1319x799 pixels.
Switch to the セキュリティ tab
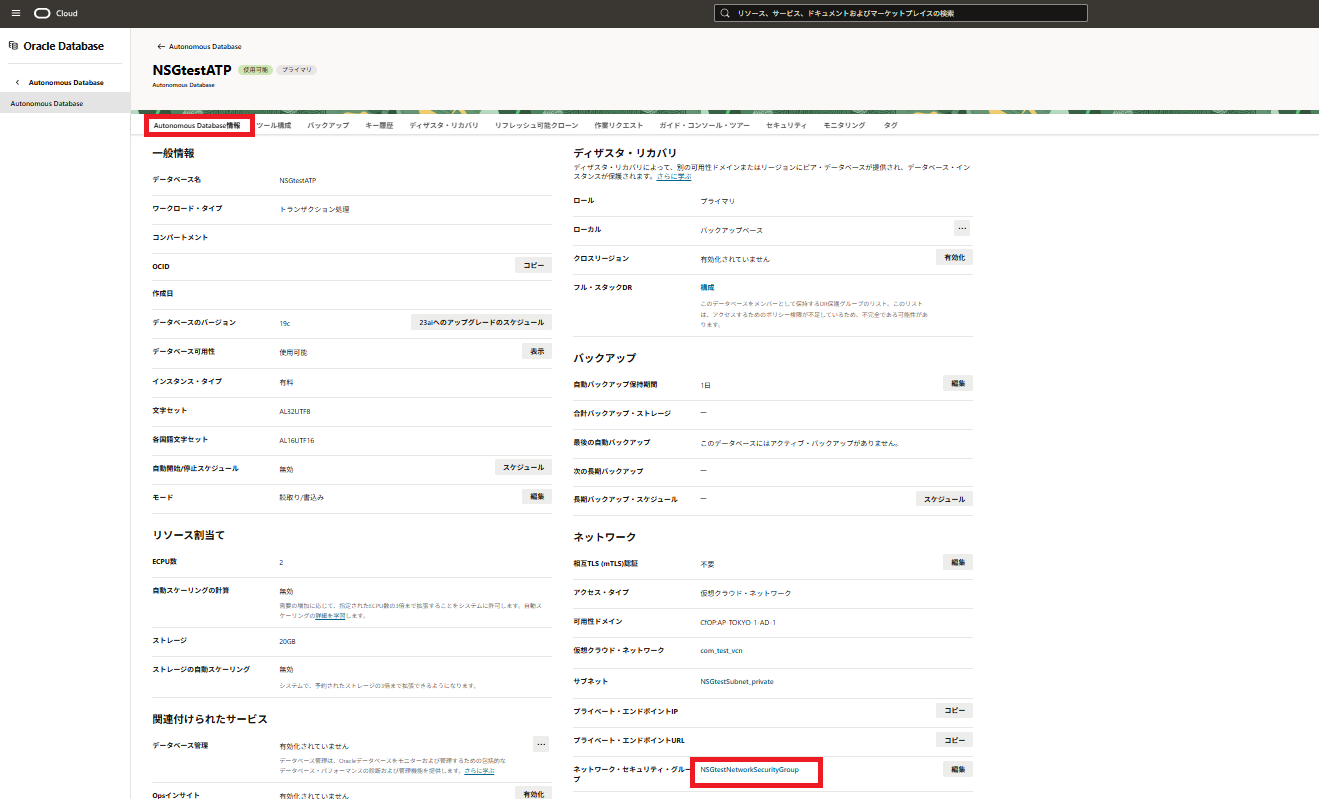tap(786, 126)
